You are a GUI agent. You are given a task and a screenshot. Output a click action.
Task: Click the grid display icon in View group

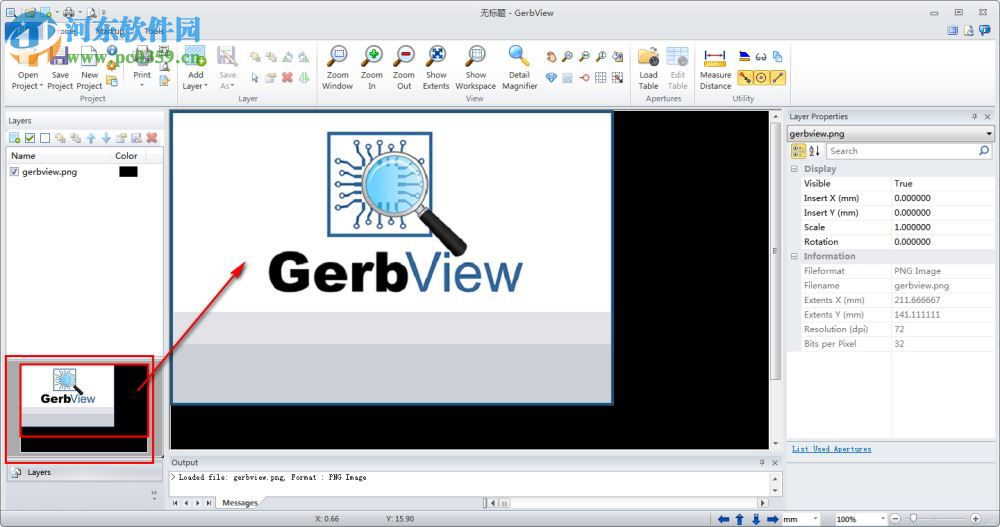click(x=601, y=78)
